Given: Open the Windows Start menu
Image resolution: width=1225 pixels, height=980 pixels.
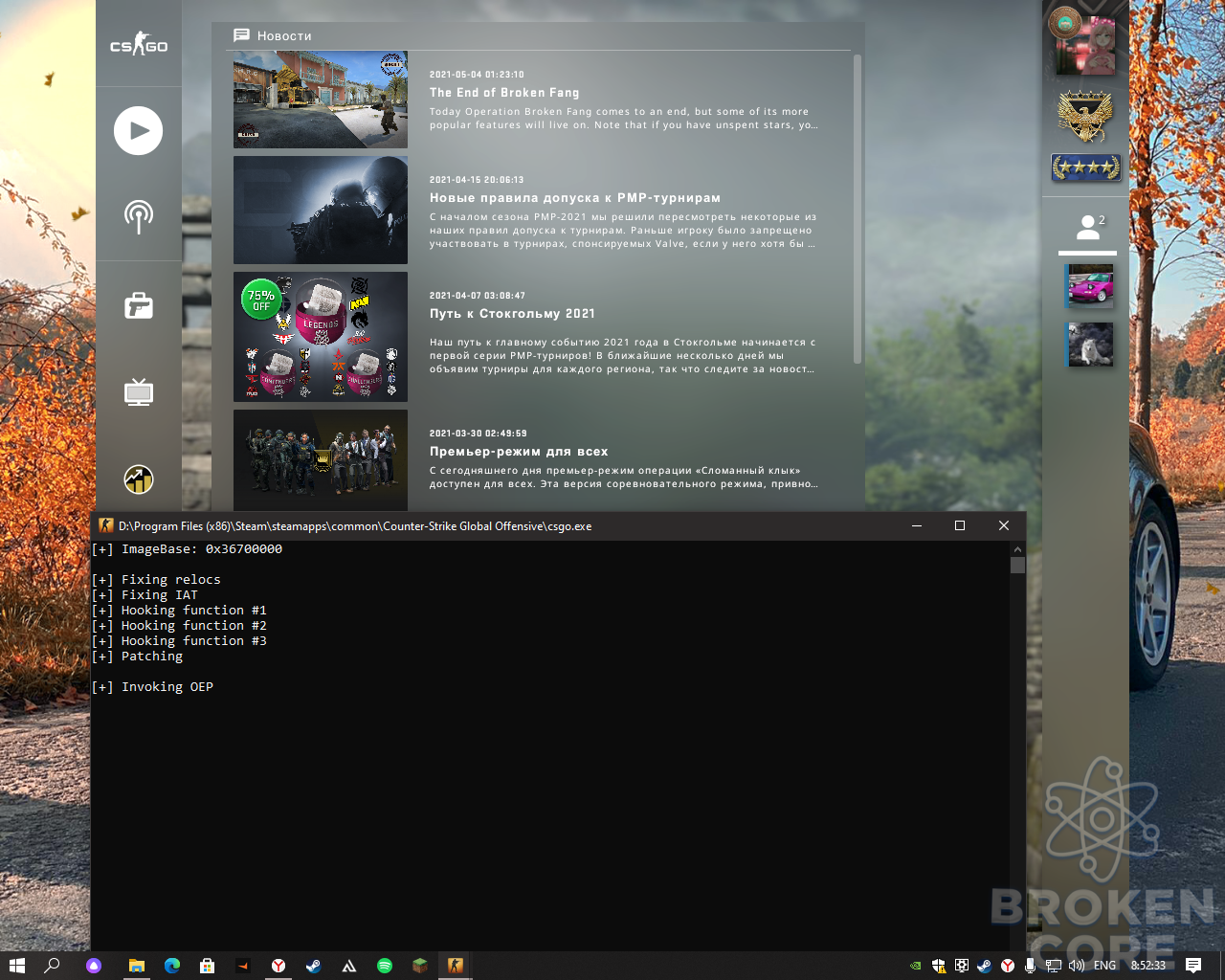Looking at the screenshot, I should coord(16,966).
